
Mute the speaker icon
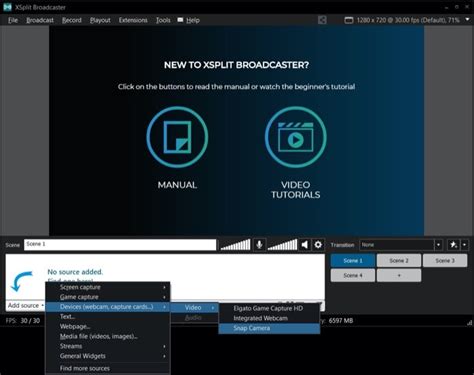(305, 245)
